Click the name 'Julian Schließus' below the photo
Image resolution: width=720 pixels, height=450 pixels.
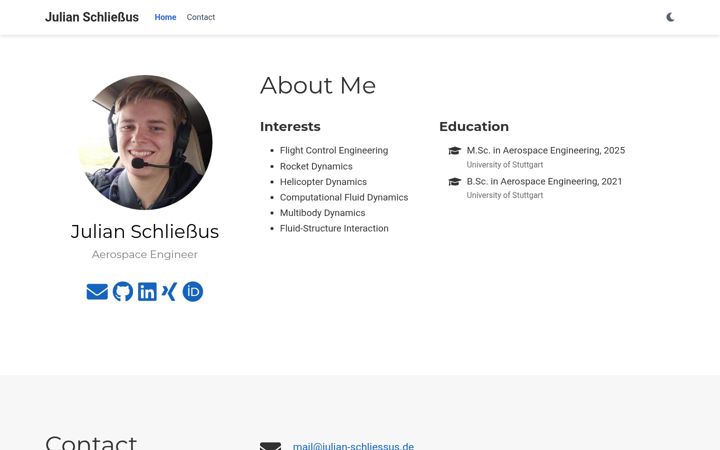tap(145, 231)
